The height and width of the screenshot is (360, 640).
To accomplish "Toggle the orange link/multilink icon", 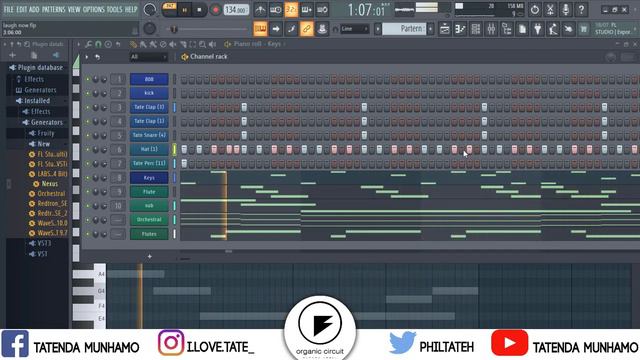I will click(307, 29).
